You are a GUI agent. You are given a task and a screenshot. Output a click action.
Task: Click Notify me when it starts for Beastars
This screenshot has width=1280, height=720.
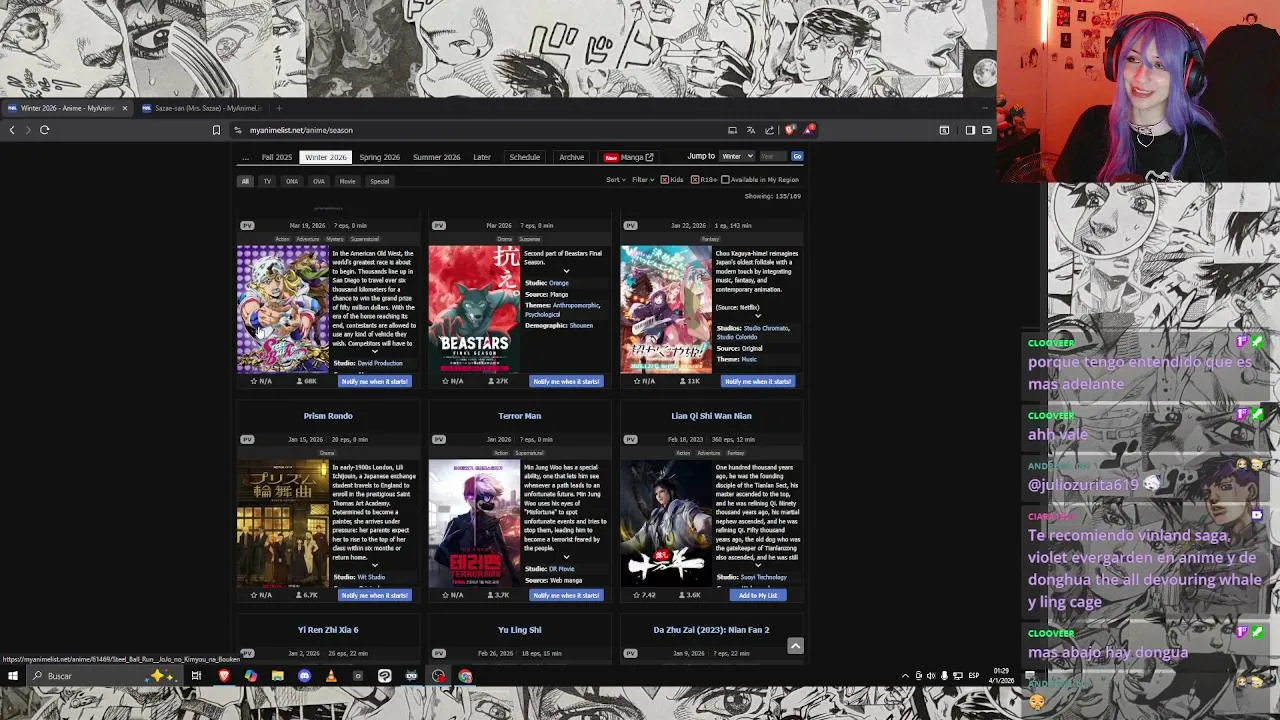pos(566,381)
